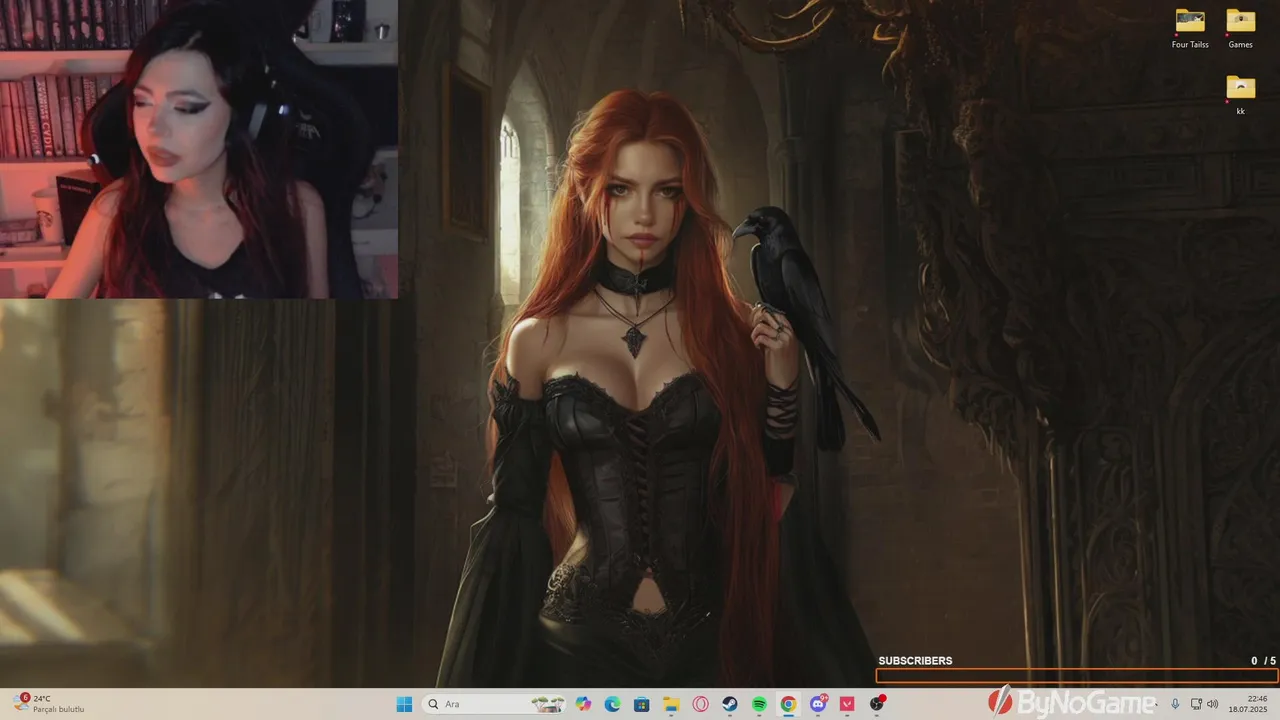Select the kk desktop folder
The image size is (1280, 720).
click(x=1240, y=95)
